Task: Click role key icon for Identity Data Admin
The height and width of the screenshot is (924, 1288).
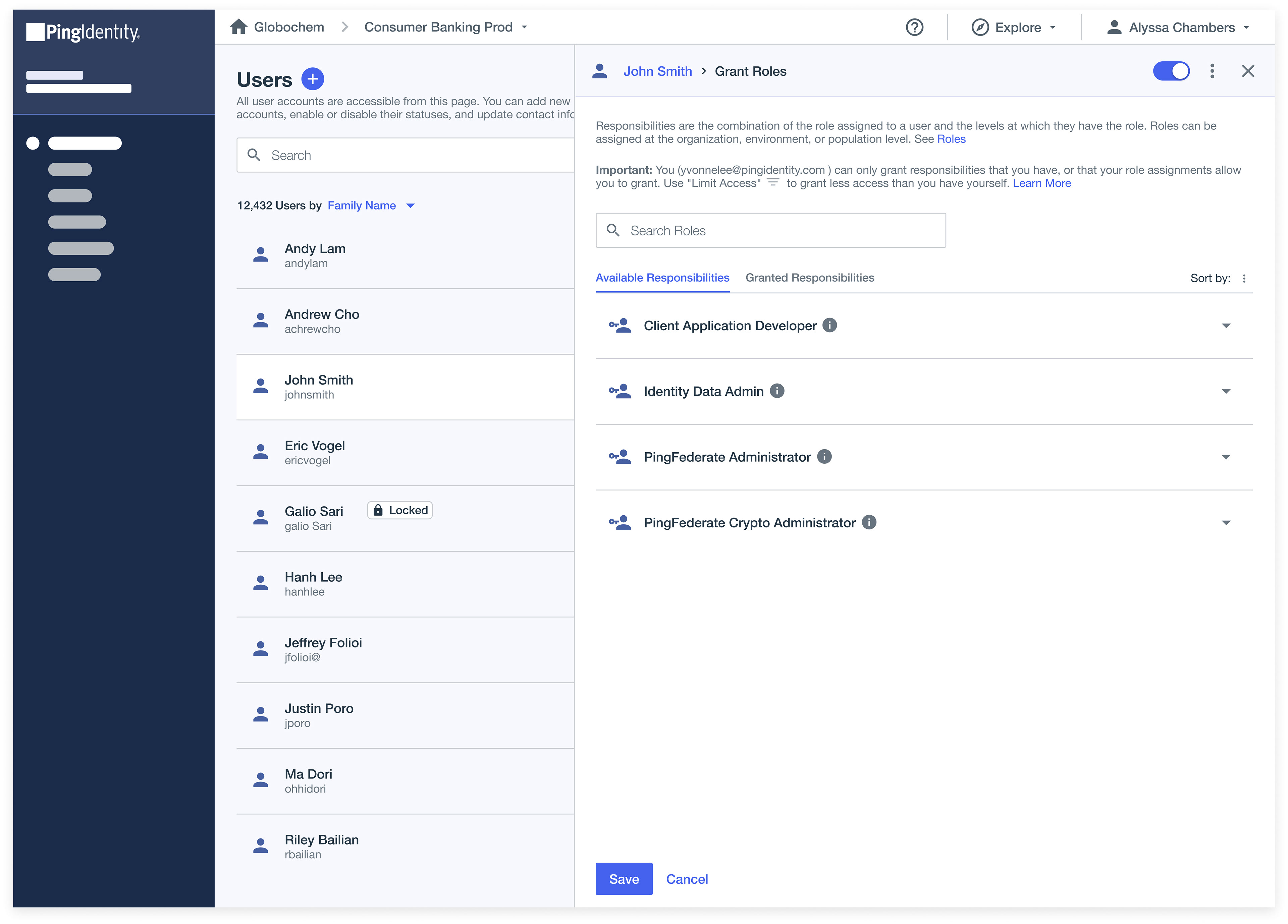Action: click(620, 391)
